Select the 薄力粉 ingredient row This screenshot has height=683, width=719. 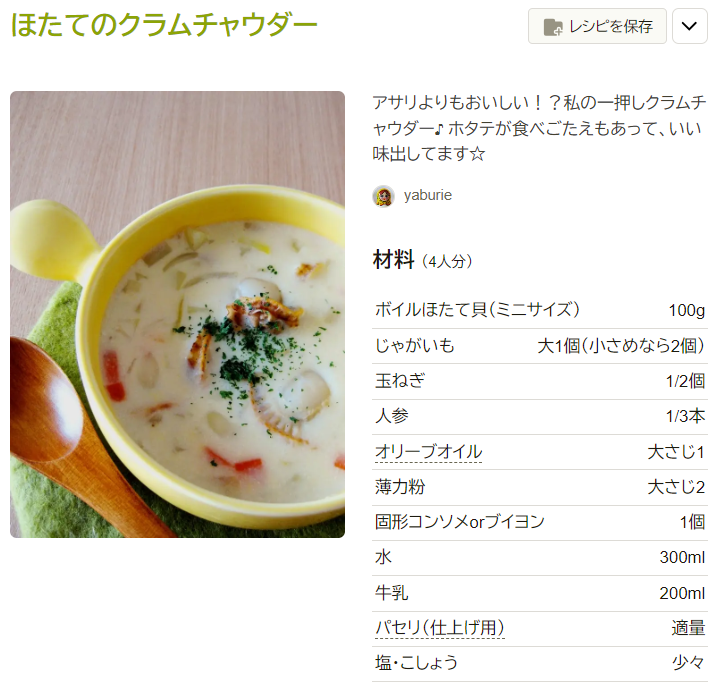coord(540,488)
